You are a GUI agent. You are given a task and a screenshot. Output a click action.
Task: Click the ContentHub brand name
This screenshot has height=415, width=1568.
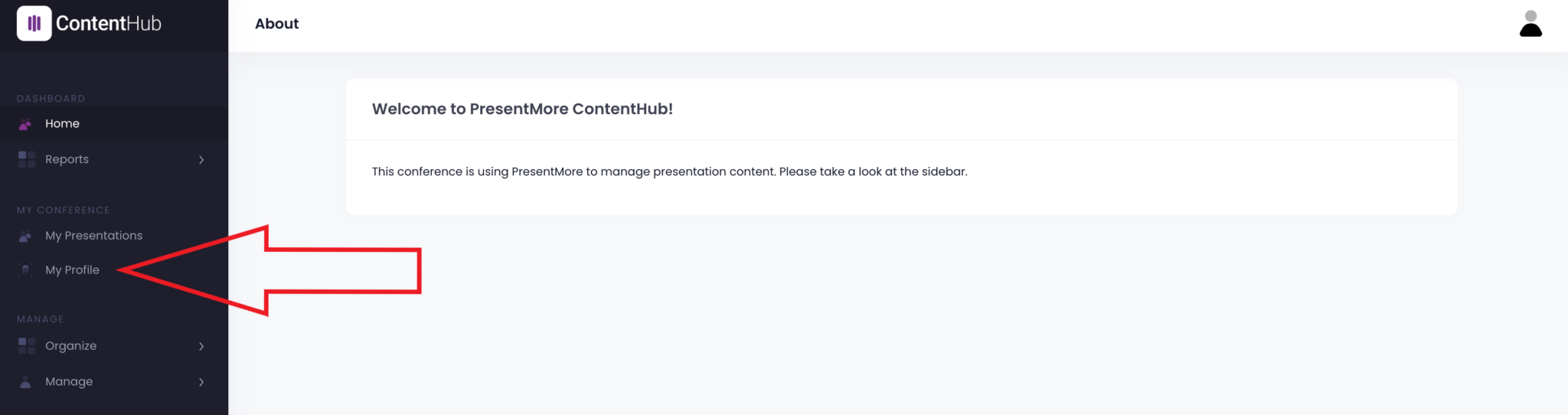pyautogui.click(x=109, y=24)
